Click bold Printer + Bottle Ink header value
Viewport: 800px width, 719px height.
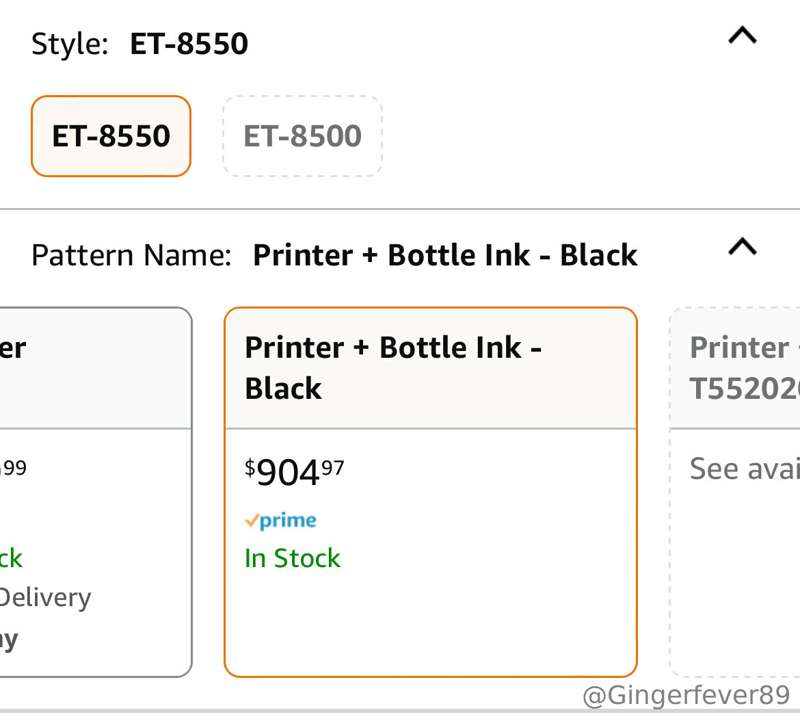[x=445, y=255]
